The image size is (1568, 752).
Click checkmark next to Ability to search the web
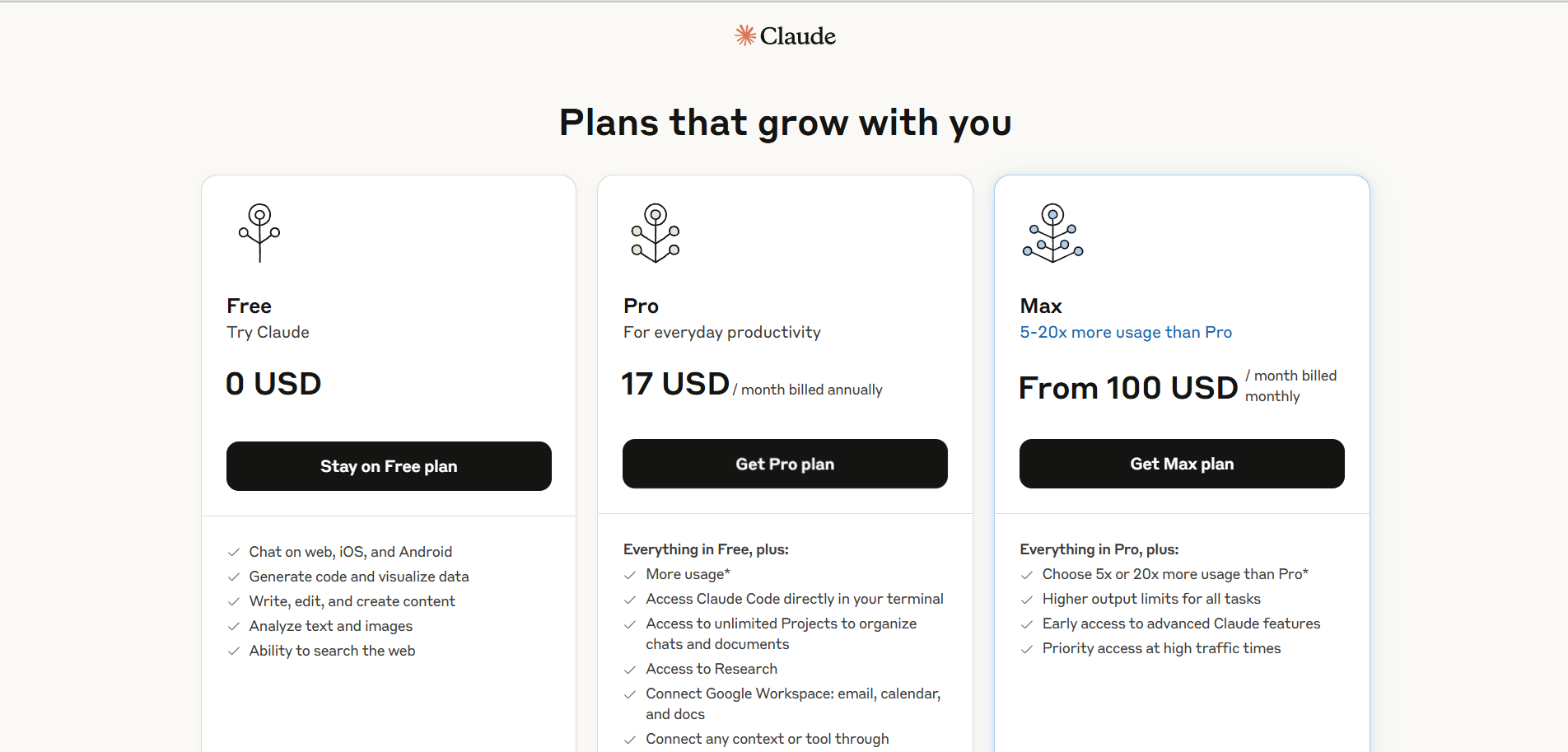pos(234,652)
